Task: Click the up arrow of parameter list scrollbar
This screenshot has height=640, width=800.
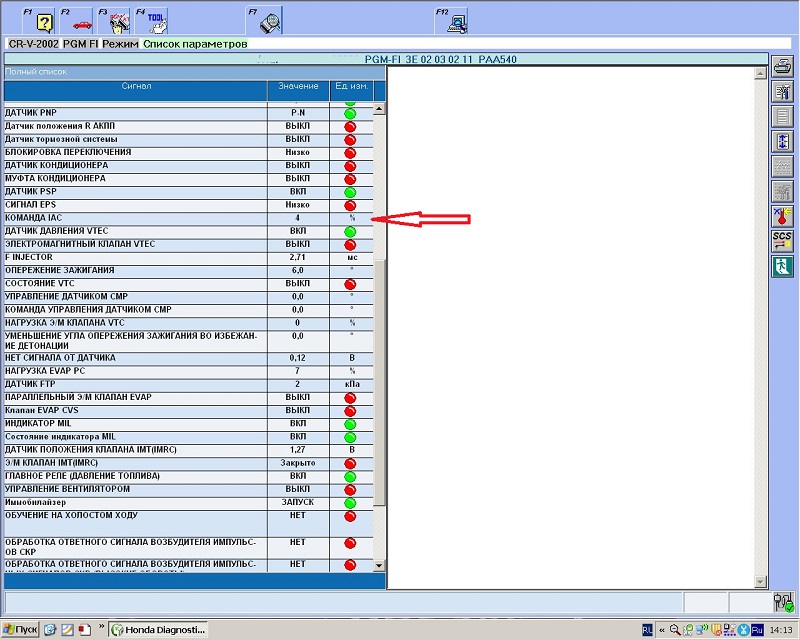Action: click(x=379, y=109)
